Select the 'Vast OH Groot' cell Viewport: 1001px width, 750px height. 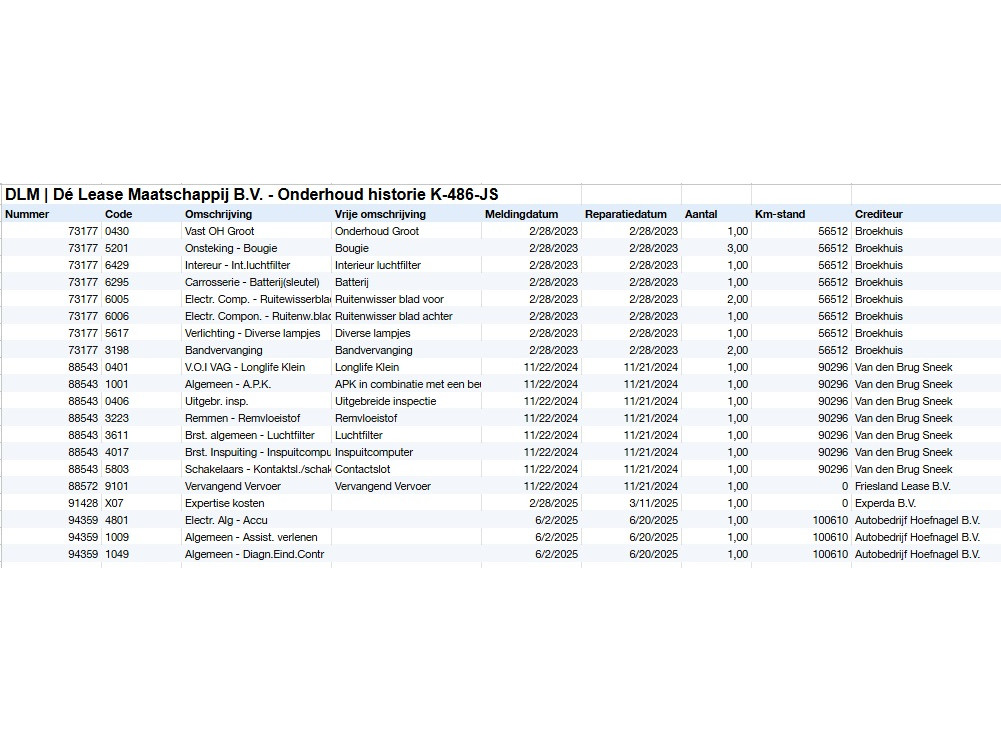click(x=220, y=231)
